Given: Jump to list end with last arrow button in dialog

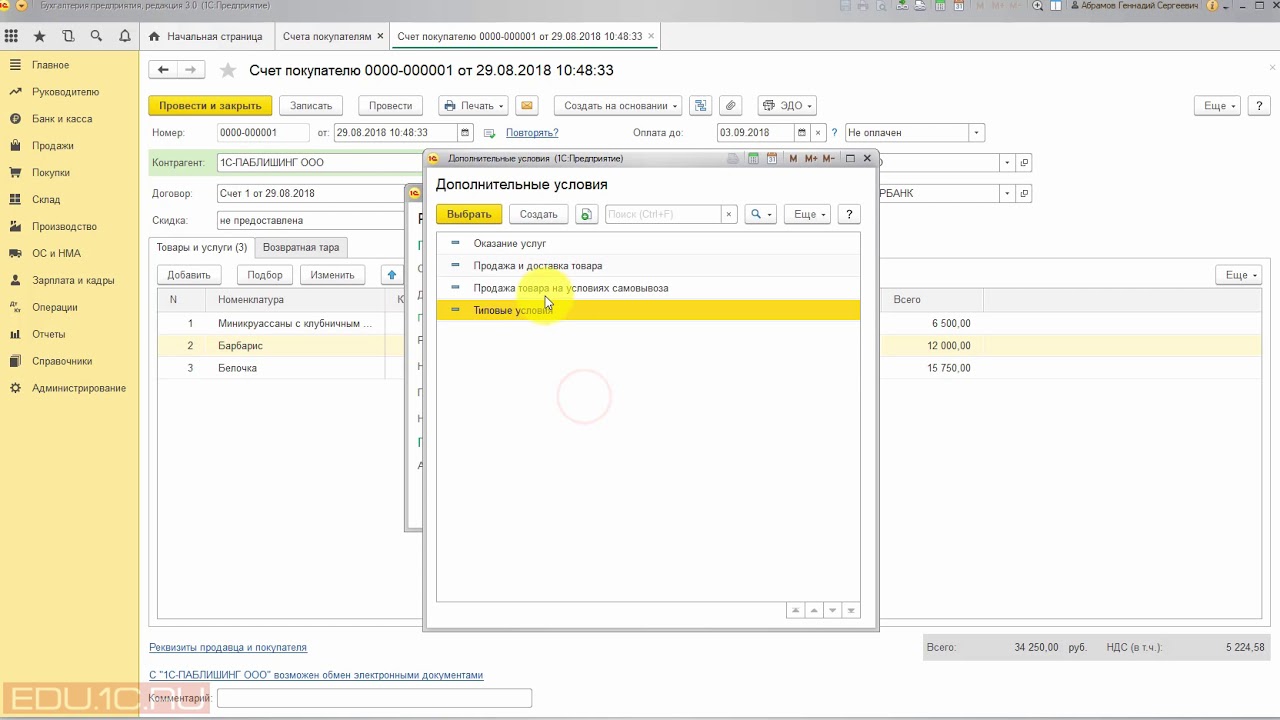Looking at the screenshot, I should click(851, 610).
